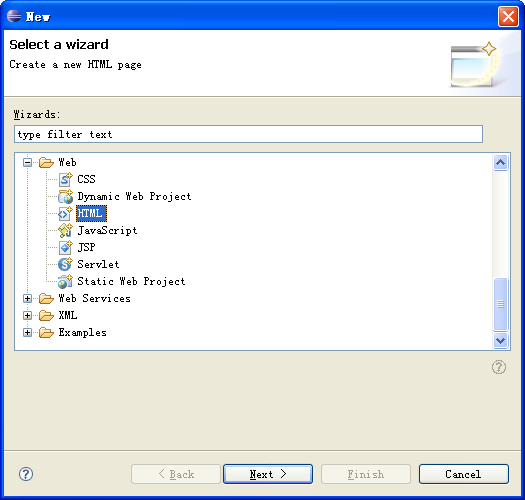Image resolution: width=525 pixels, height=500 pixels.
Task: Expand the Web Services folder
Action: coord(27,298)
